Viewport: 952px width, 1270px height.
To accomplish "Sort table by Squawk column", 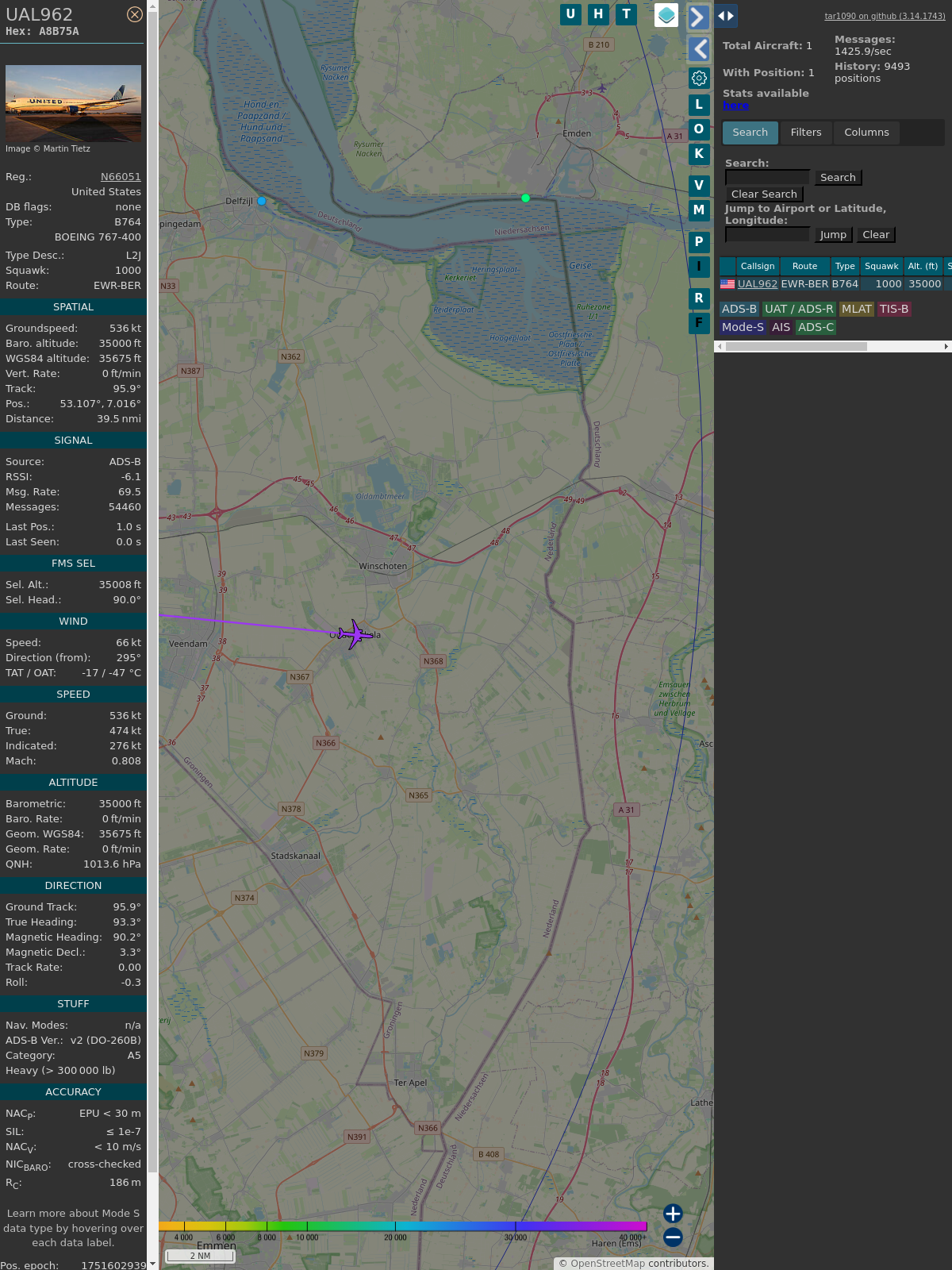I will [x=881, y=266].
